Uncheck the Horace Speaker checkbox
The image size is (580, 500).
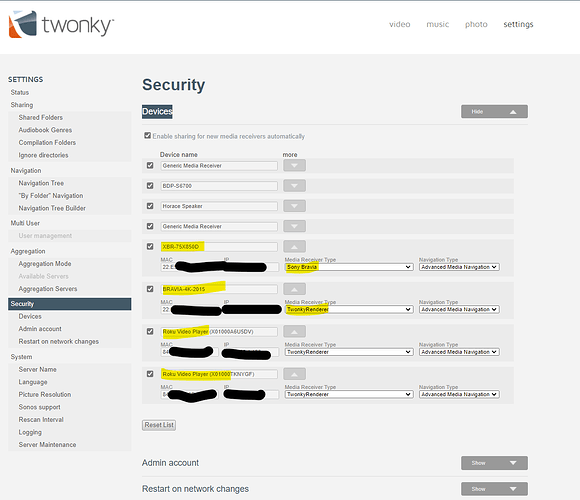[150, 206]
